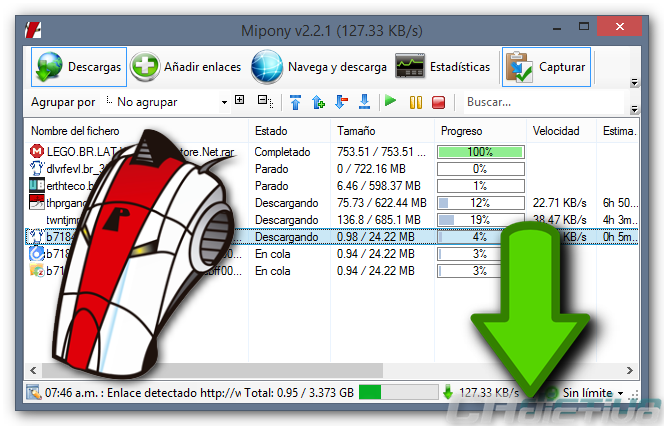Click the expand all groups icon
Screen dimensions: 664x426
click(x=240, y=100)
